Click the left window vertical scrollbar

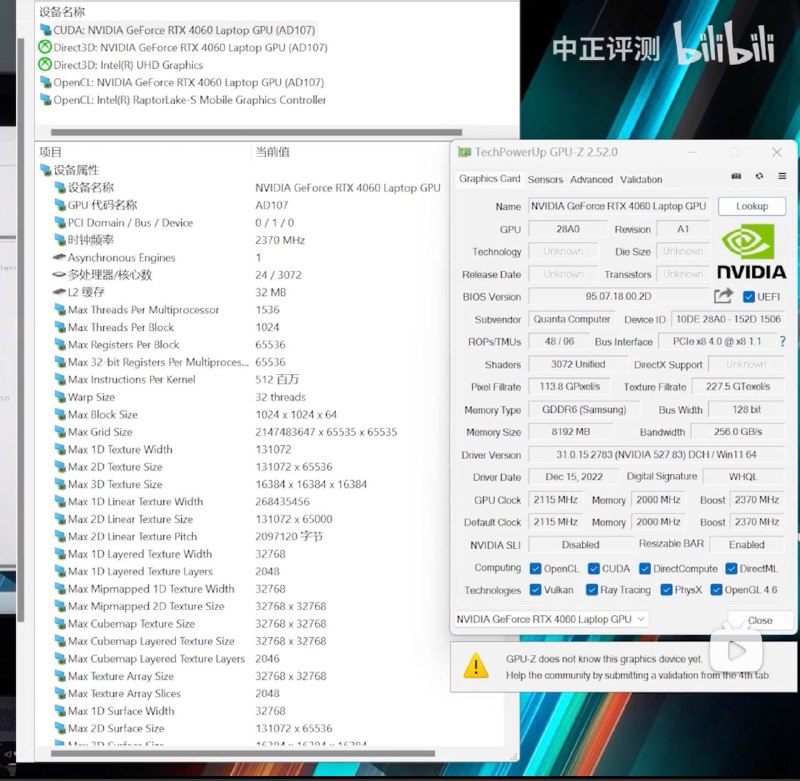pyautogui.click(x=21, y=330)
